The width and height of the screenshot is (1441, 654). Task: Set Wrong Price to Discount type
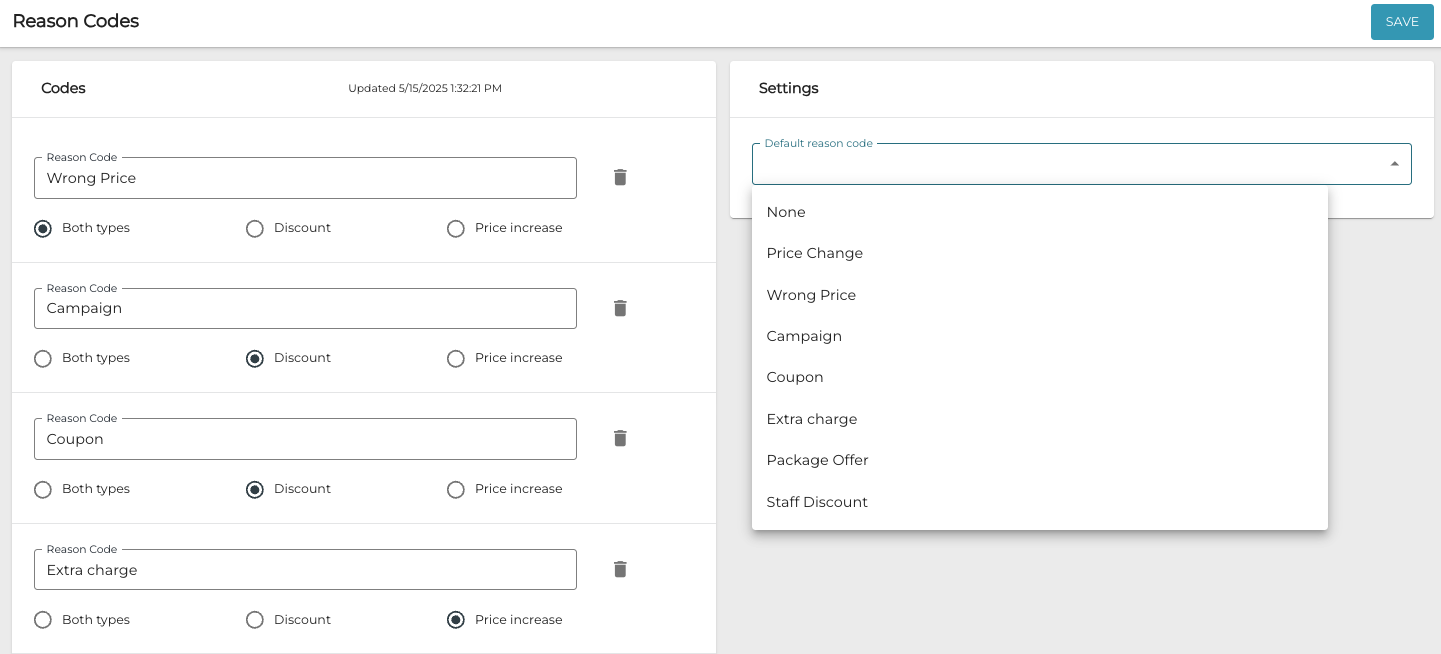click(255, 229)
